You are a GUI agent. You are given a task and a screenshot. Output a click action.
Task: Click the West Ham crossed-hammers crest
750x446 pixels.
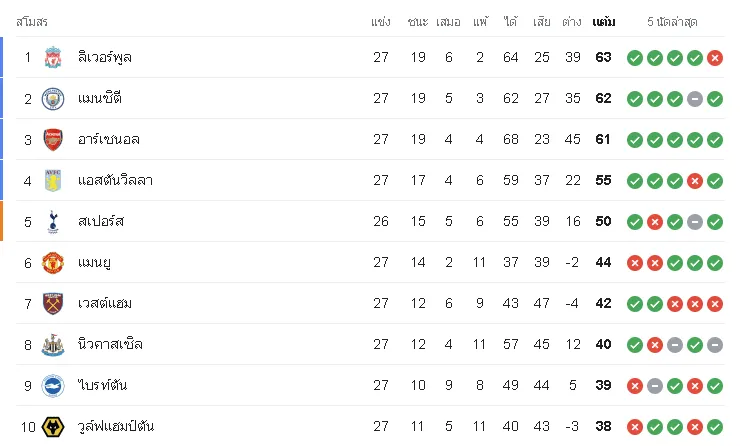[53, 304]
